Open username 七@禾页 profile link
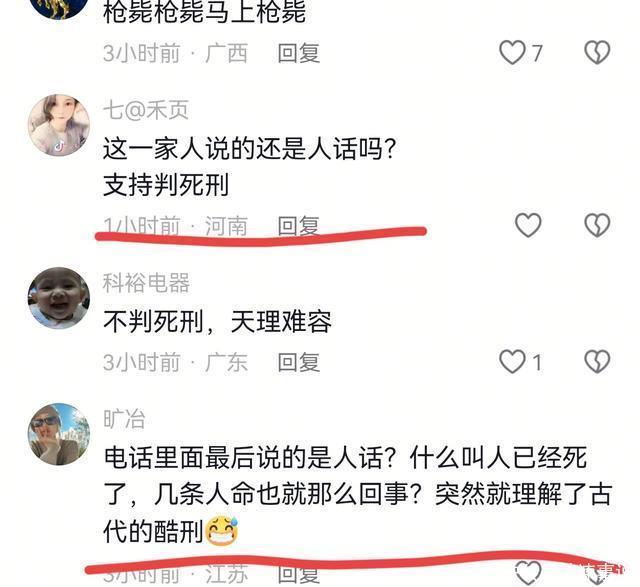Image resolution: width=640 pixels, height=587 pixels. click(146, 110)
